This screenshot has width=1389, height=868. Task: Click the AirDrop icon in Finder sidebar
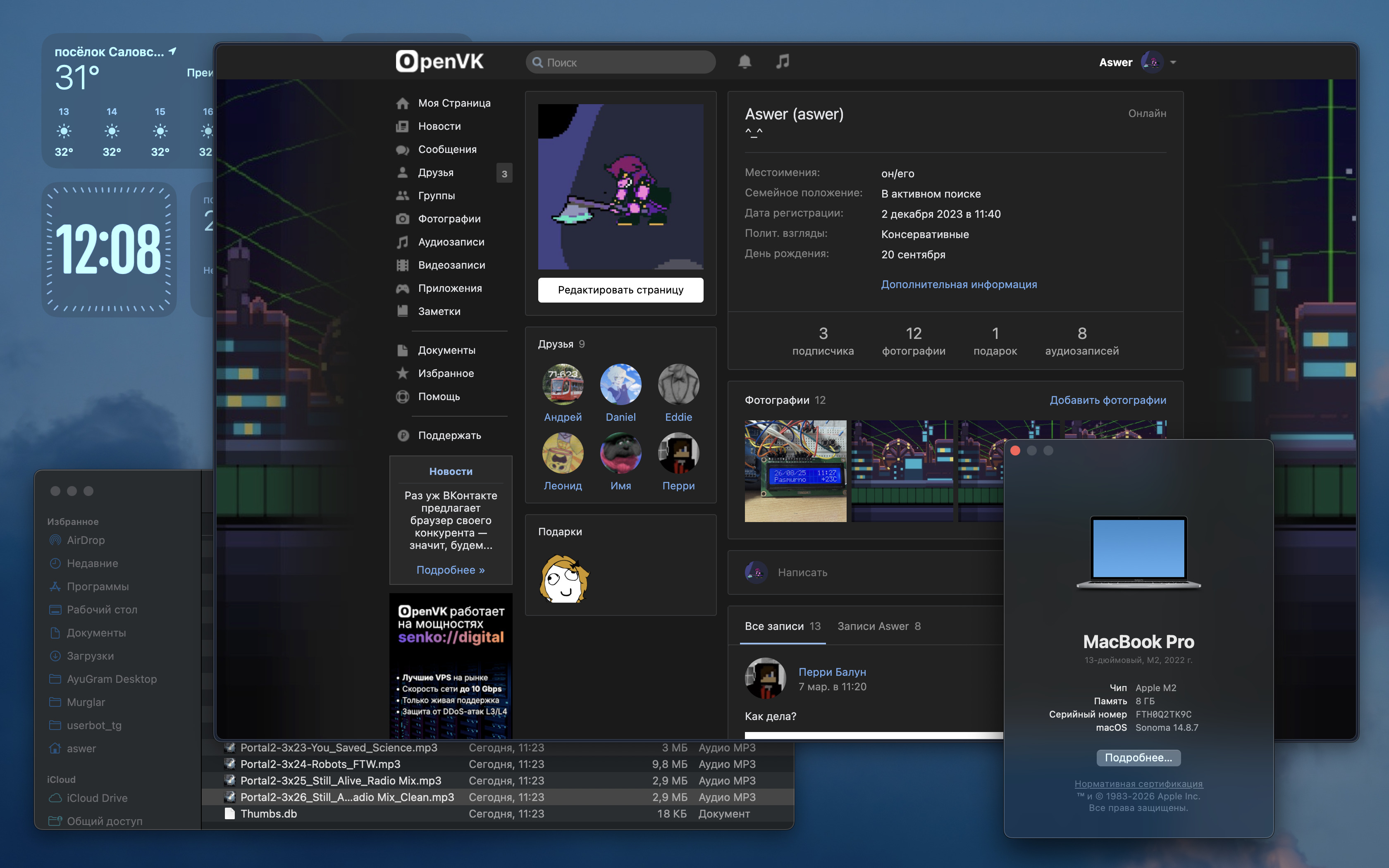55,540
